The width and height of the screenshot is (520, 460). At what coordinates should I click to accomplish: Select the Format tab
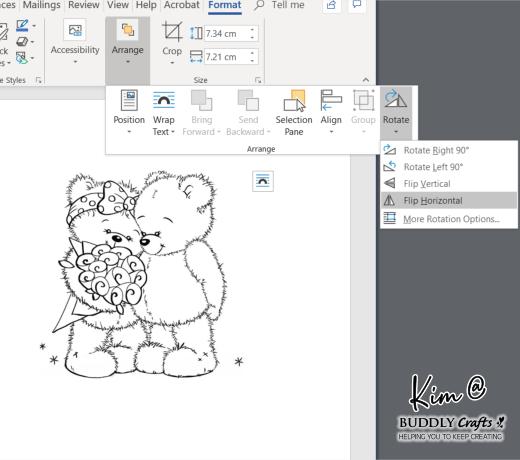(225, 5)
